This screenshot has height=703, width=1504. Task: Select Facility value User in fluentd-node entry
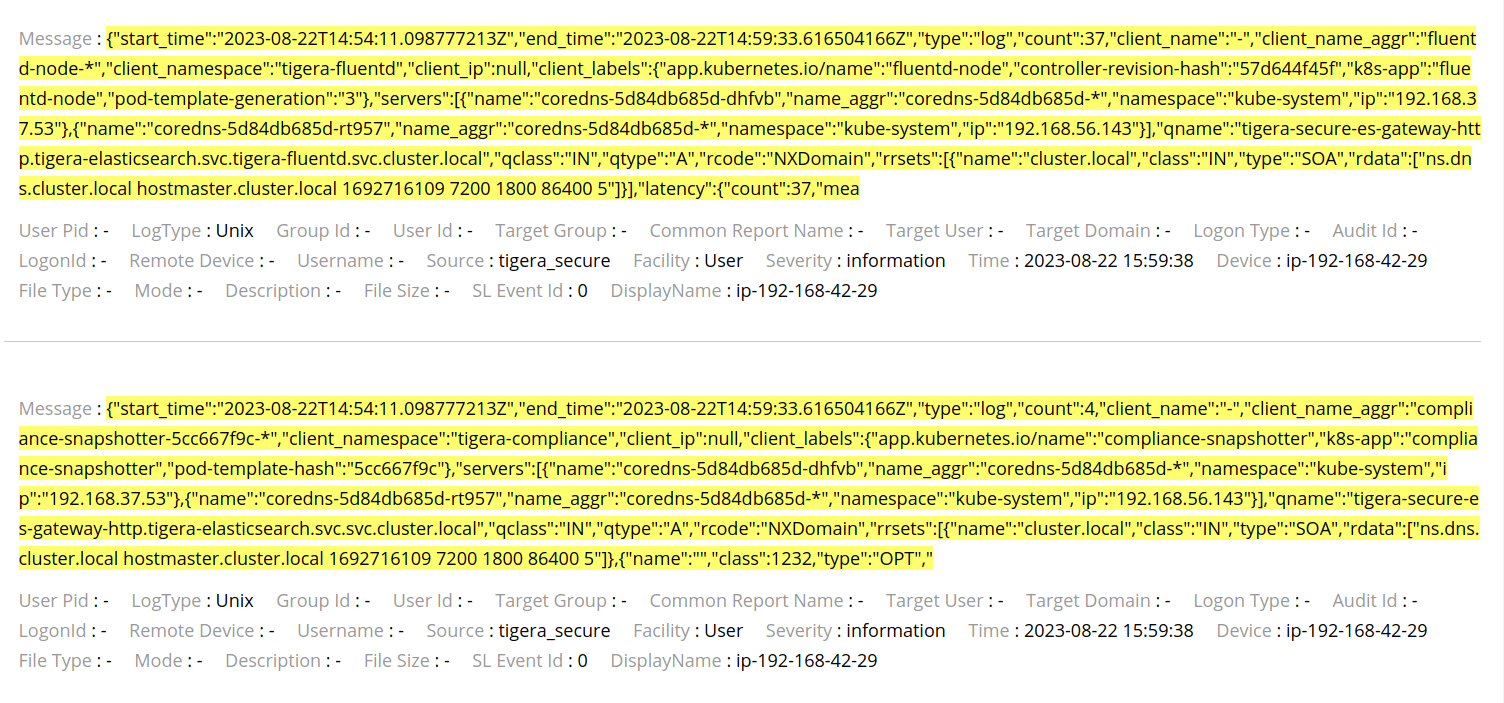point(724,261)
